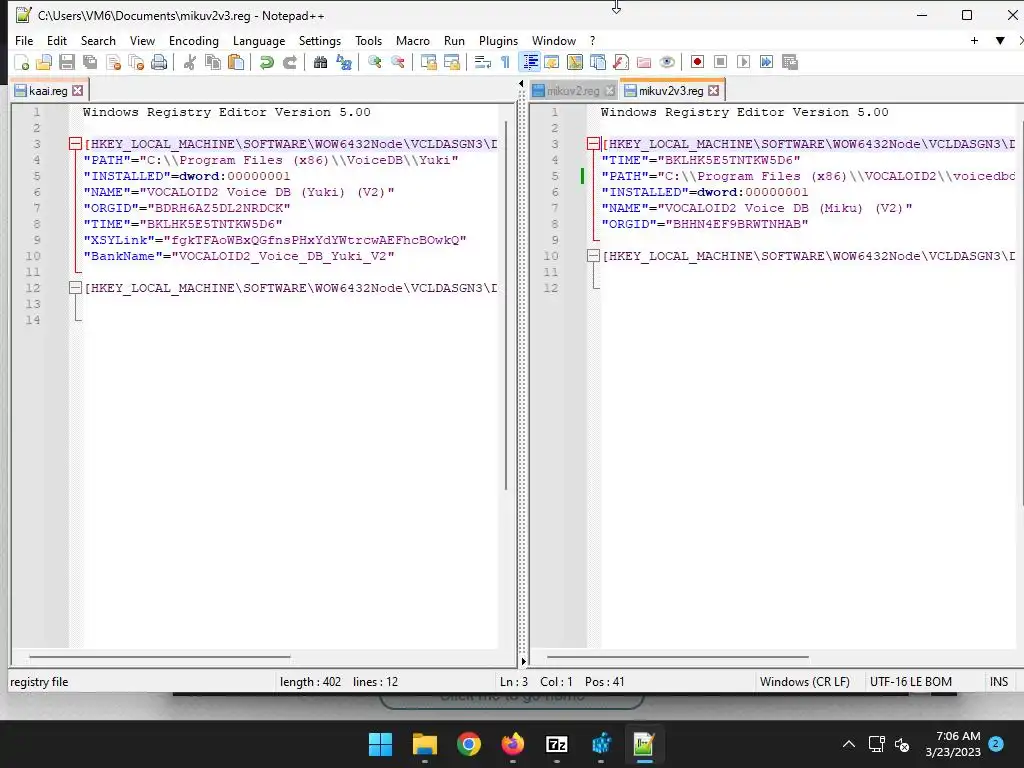Open the Function List panel icon
Screen dimensions: 1024x768
coord(621,62)
